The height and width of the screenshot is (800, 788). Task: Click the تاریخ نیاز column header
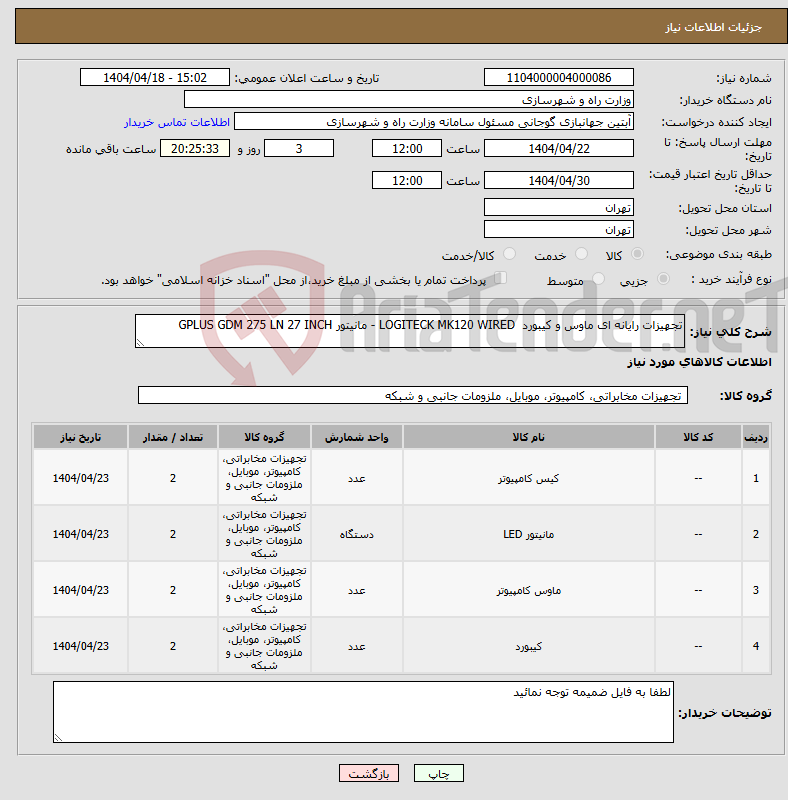tap(81, 437)
